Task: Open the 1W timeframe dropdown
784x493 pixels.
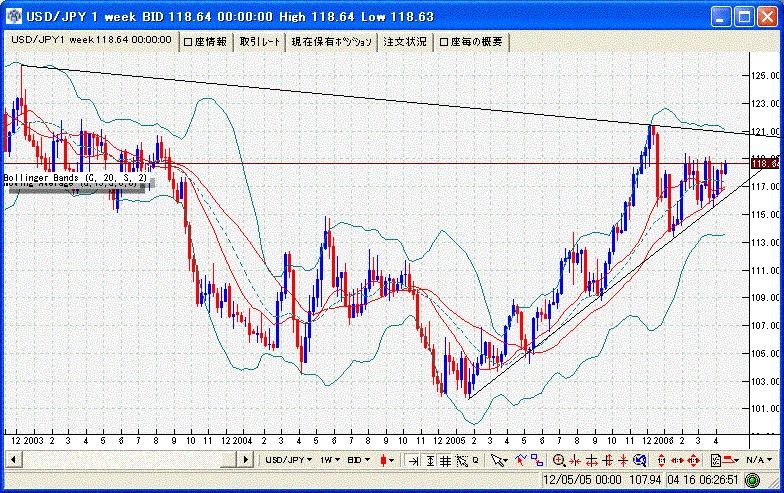Action: coord(329,460)
